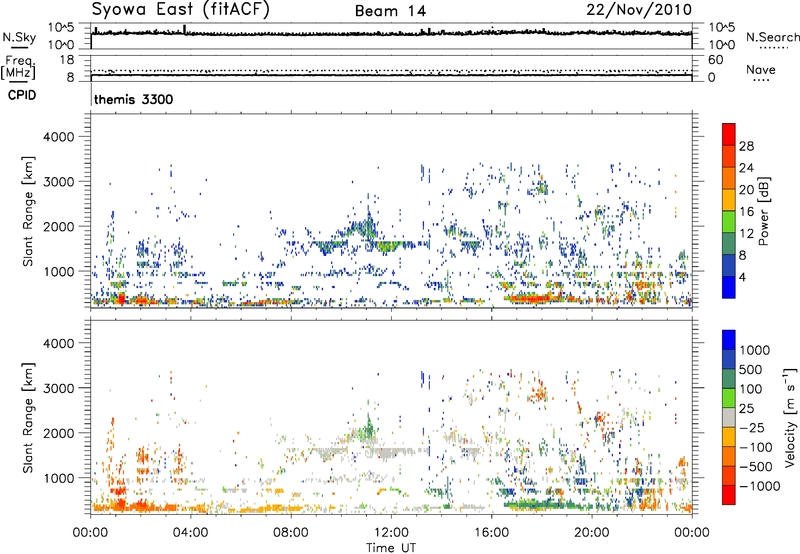Select the '16:00' time axis label
This screenshot has width=800, height=554.
(x=491, y=533)
